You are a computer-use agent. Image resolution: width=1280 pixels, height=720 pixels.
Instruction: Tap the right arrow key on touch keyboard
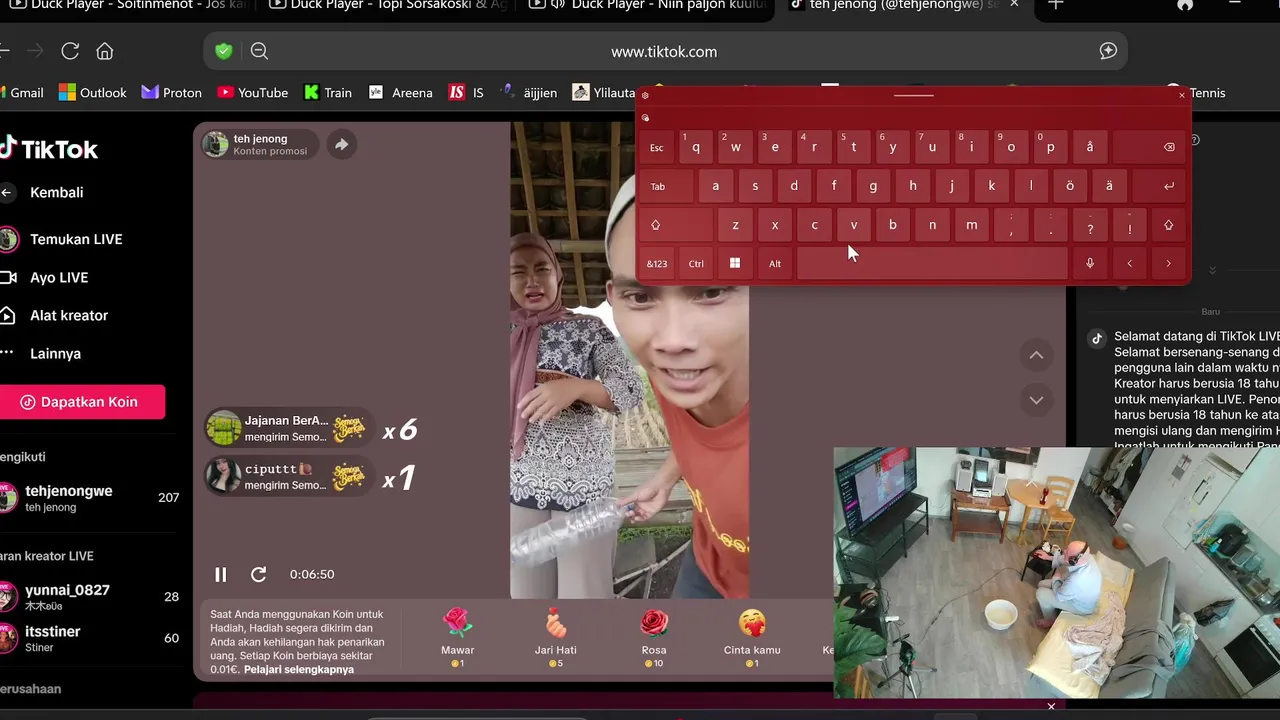click(x=1168, y=264)
